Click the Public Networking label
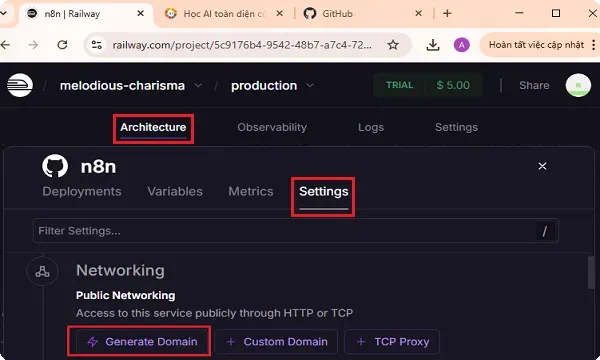 click(x=126, y=295)
